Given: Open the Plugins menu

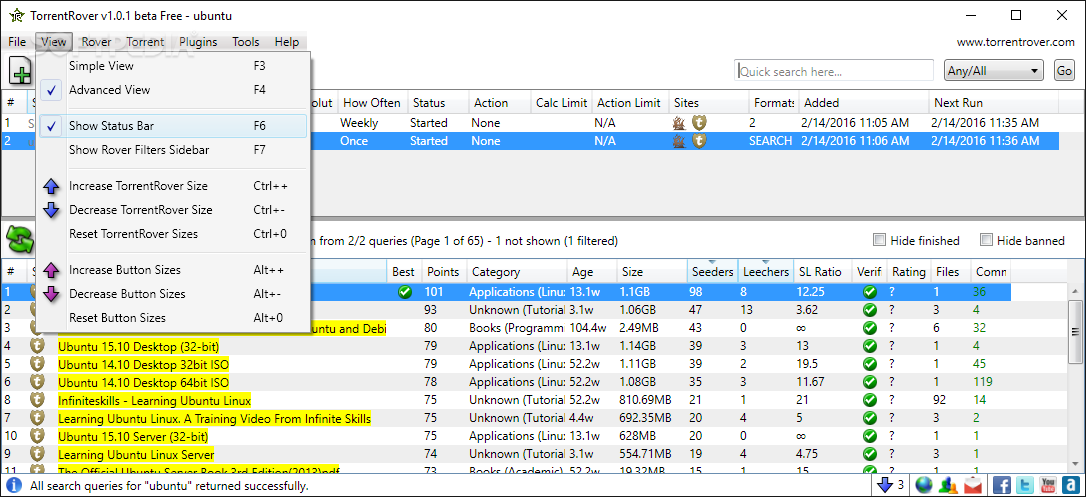Looking at the screenshot, I should [198, 42].
